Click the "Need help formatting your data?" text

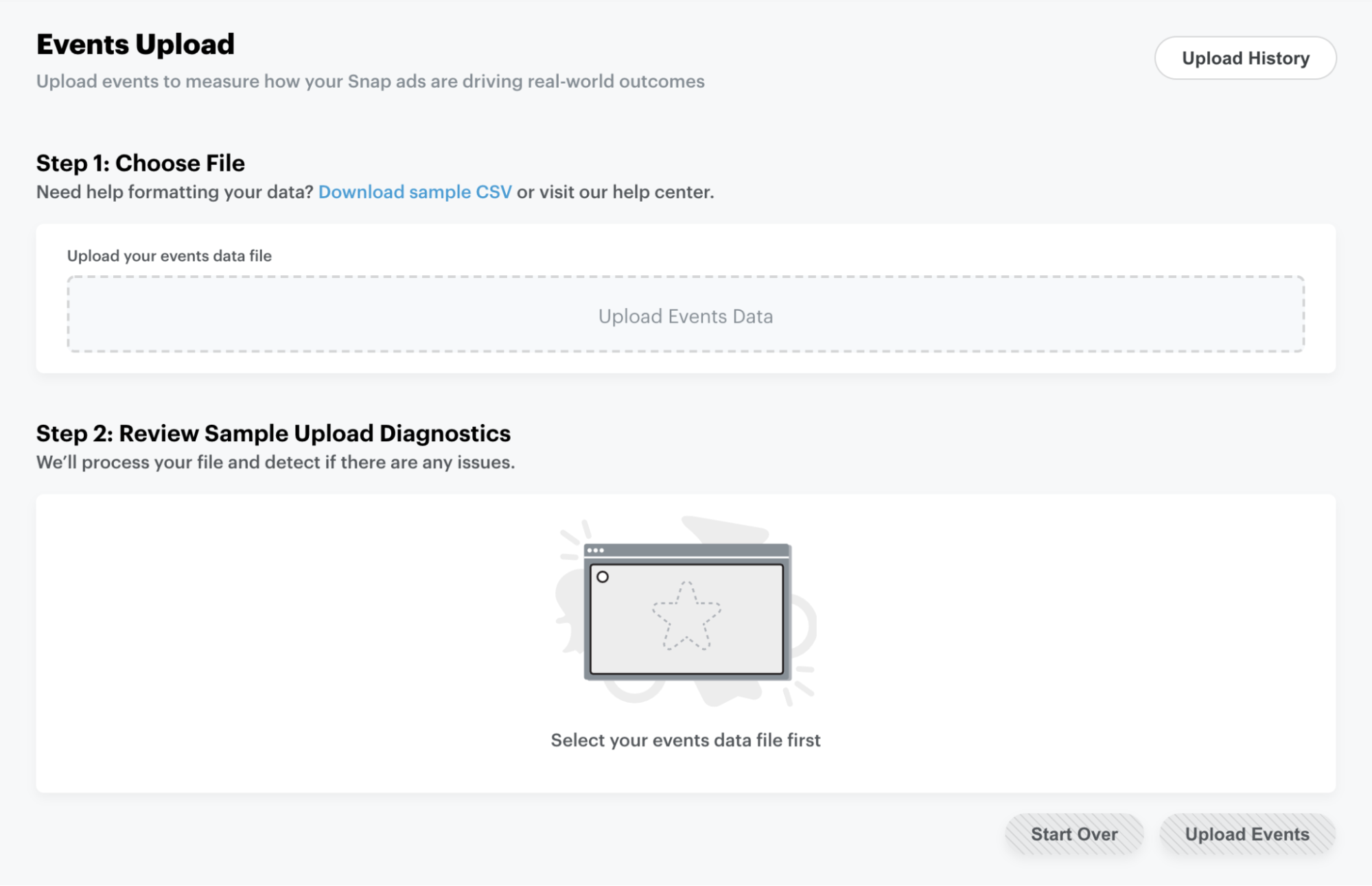click(x=174, y=192)
